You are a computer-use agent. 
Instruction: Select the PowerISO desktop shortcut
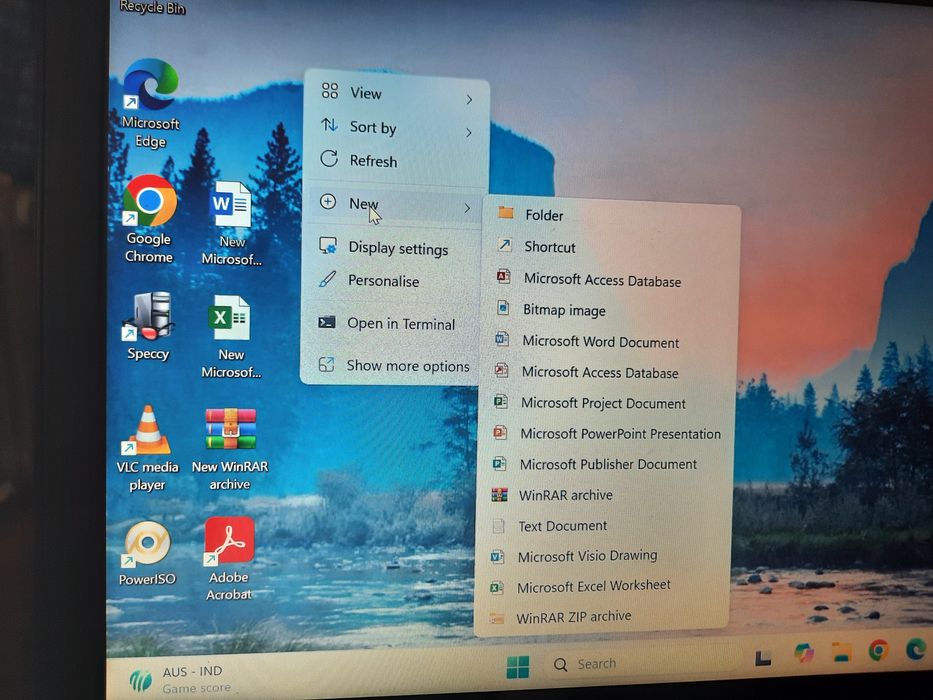[x=147, y=553]
